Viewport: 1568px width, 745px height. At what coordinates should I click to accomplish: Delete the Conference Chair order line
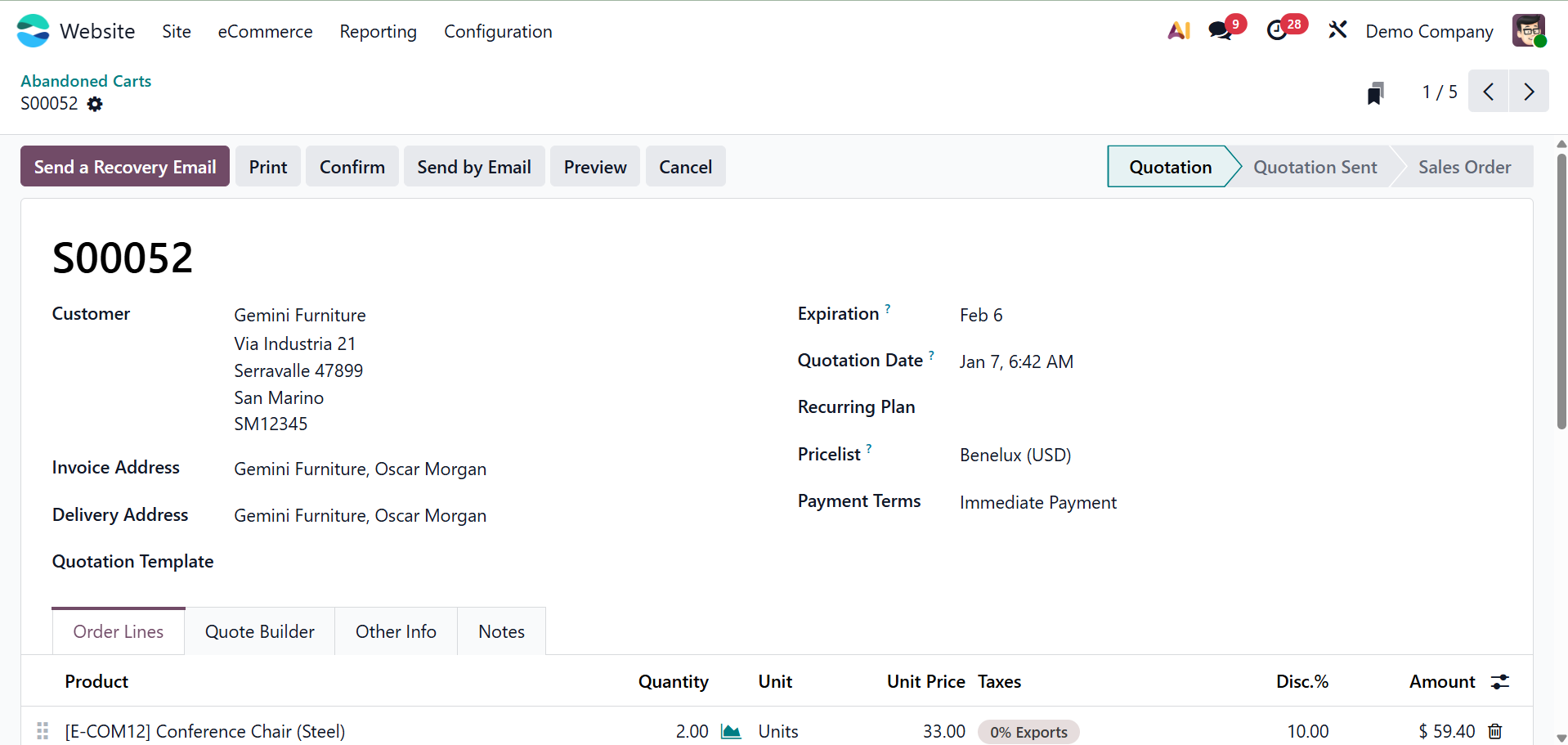(1495, 731)
